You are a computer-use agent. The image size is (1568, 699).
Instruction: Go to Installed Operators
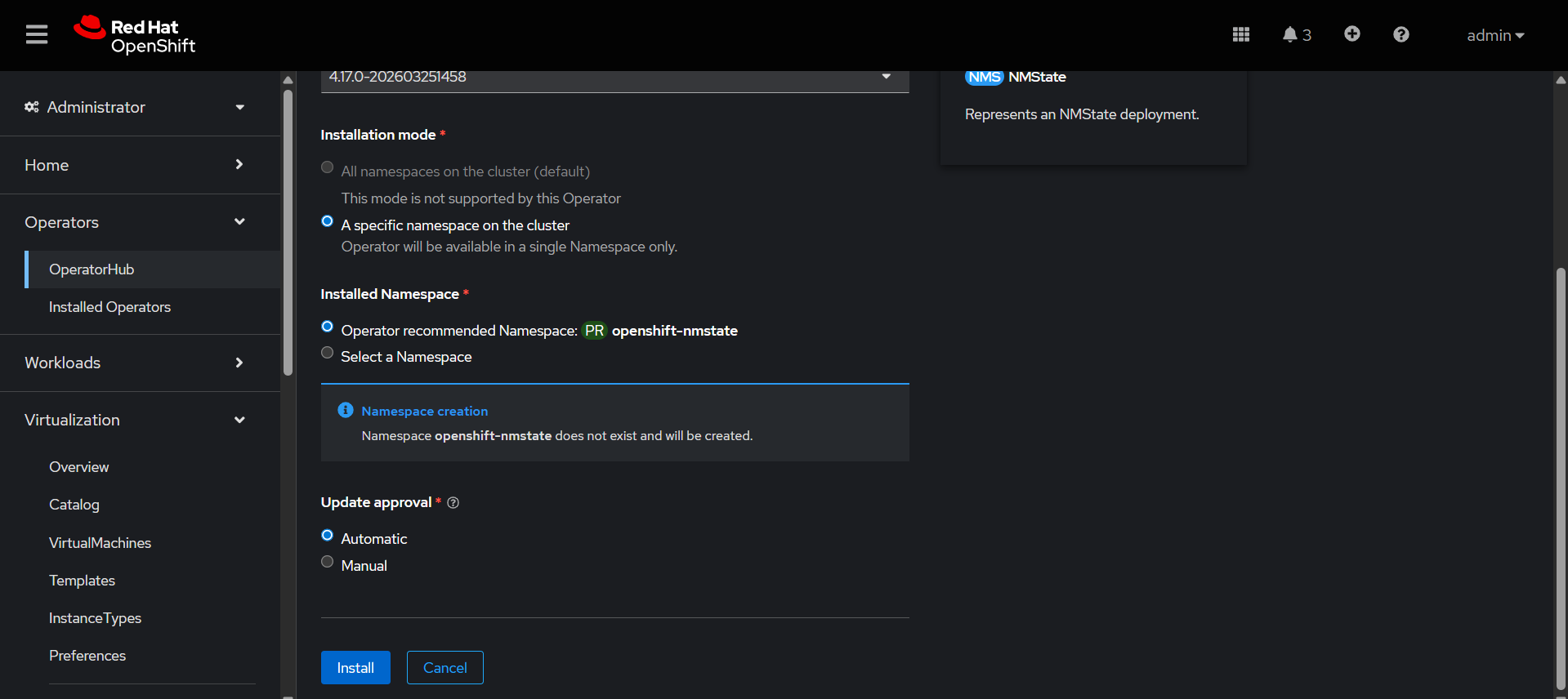coord(109,307)
